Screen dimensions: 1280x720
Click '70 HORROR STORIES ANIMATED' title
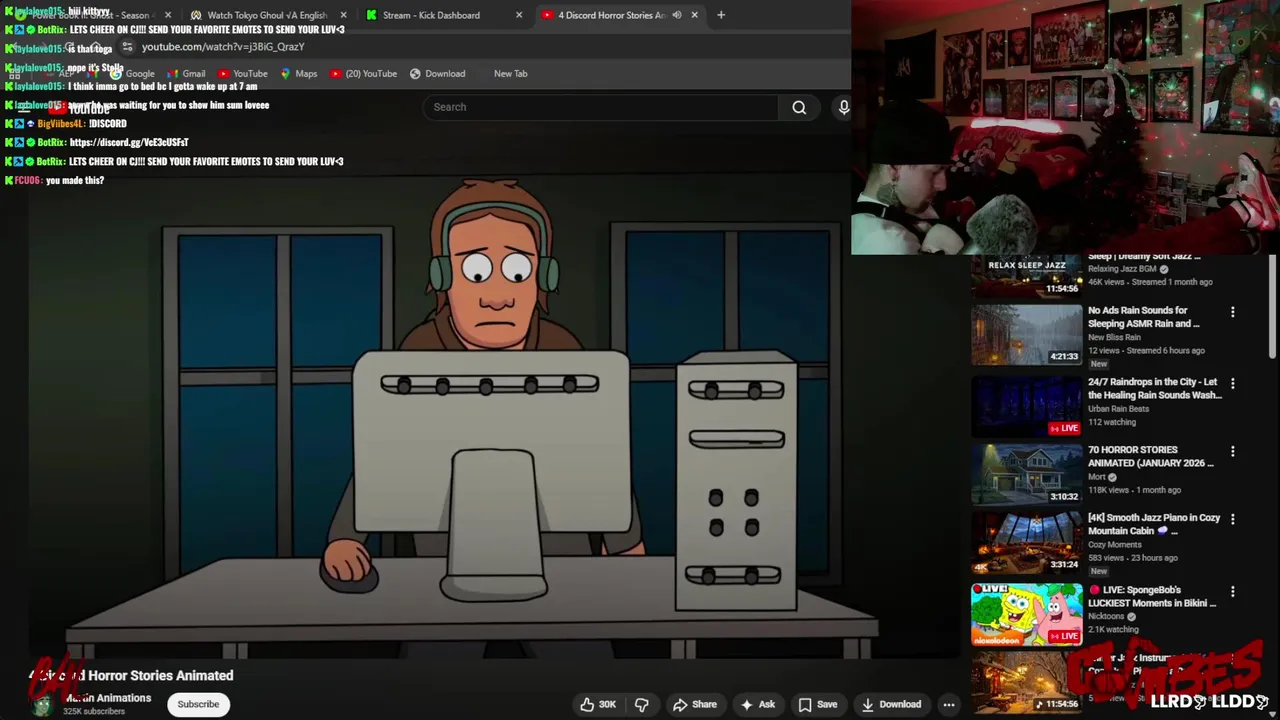[x=1150, y=456]
